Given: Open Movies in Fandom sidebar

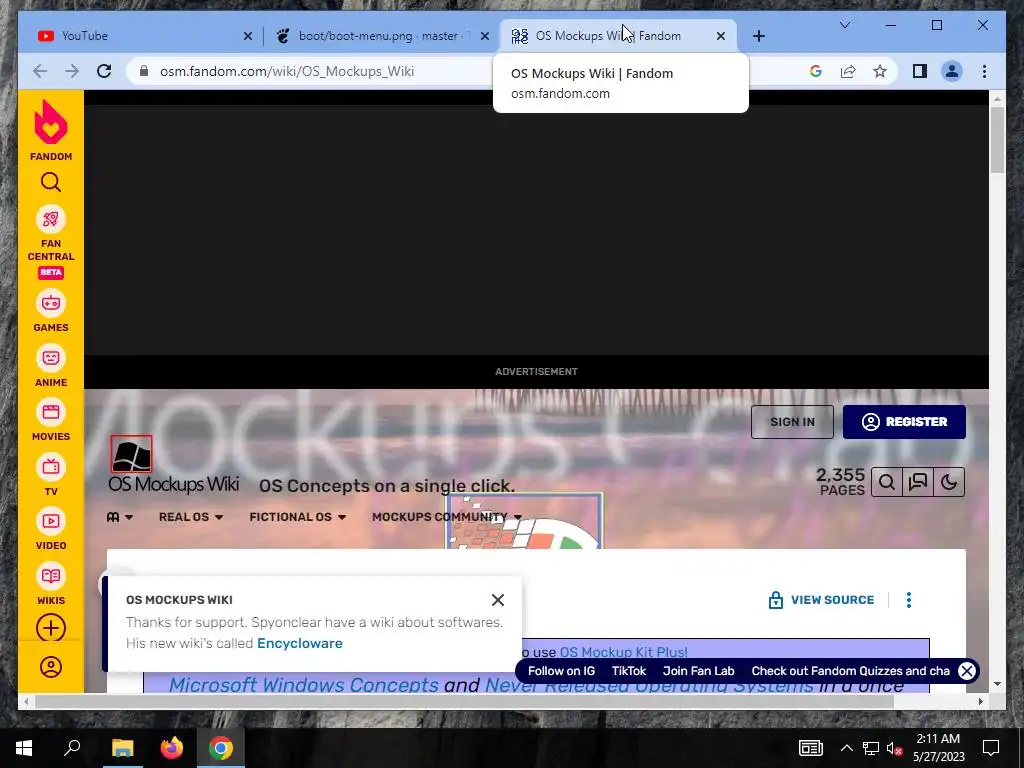Looking at the screenshot, I should pos(51,420).
